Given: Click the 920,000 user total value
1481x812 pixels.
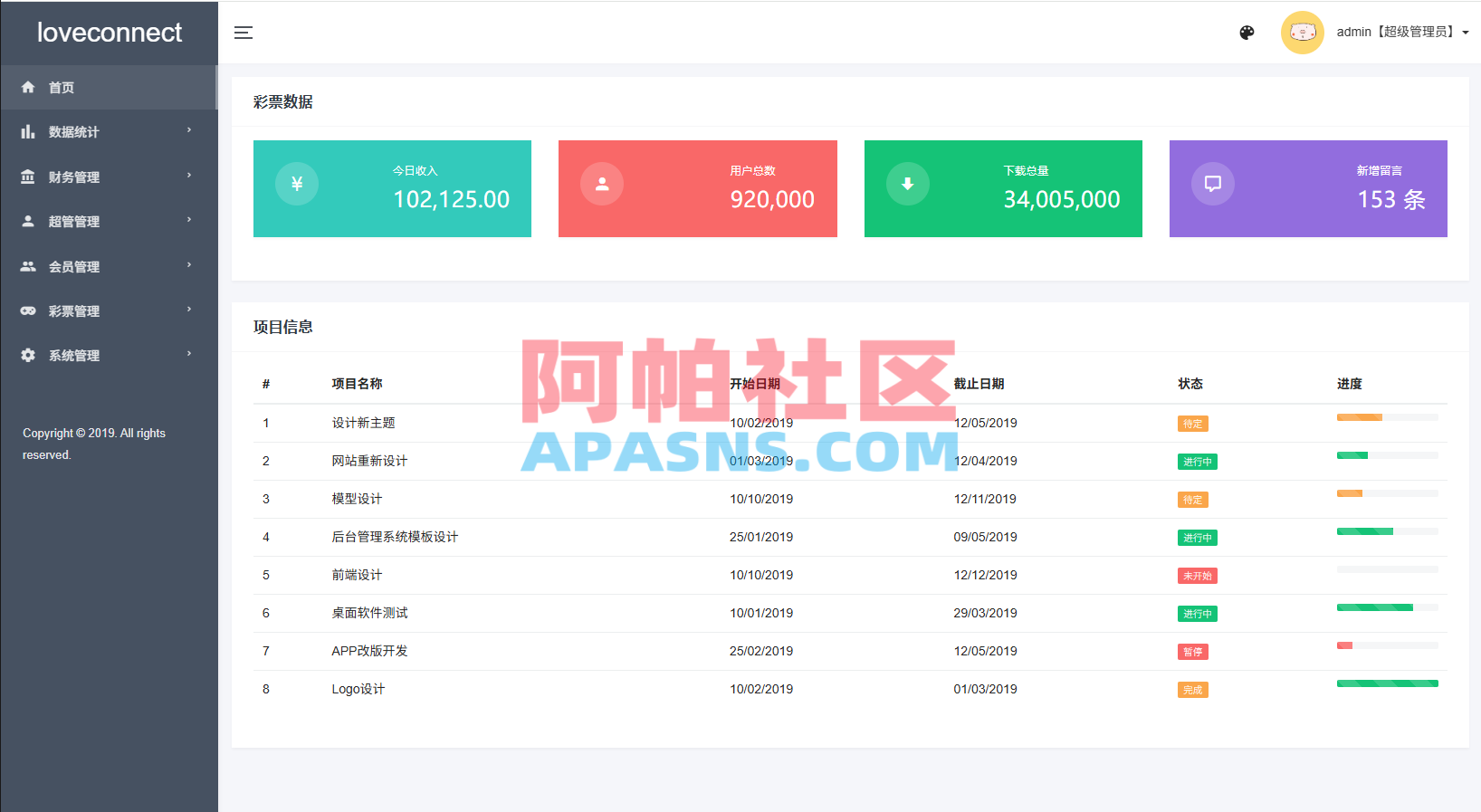Looking at the screenshot, I should [x=772, y=199].
